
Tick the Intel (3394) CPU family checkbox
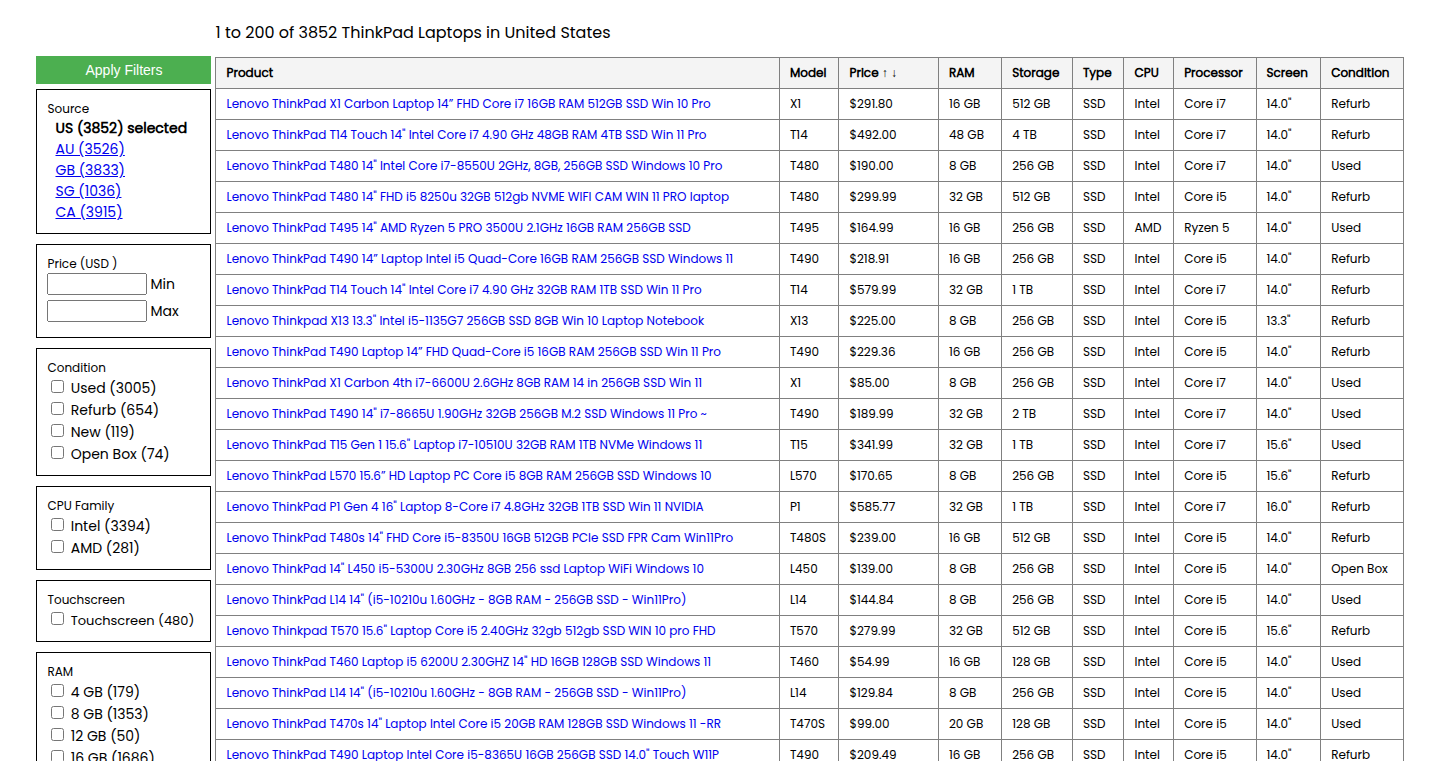point(58,525)
